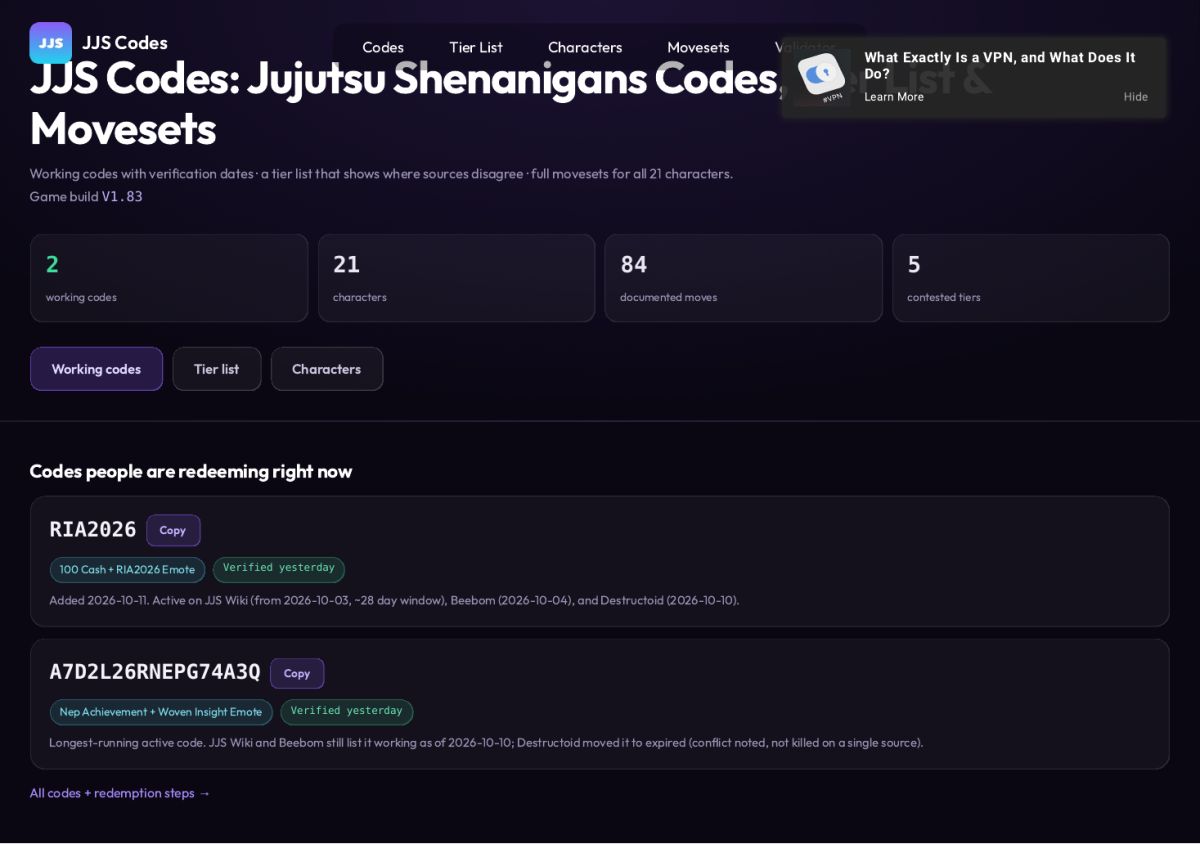Click the JJS logo icon

coord(50,43)
